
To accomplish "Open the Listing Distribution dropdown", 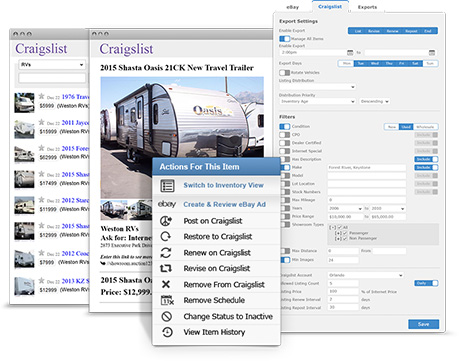I will point(317,87).
